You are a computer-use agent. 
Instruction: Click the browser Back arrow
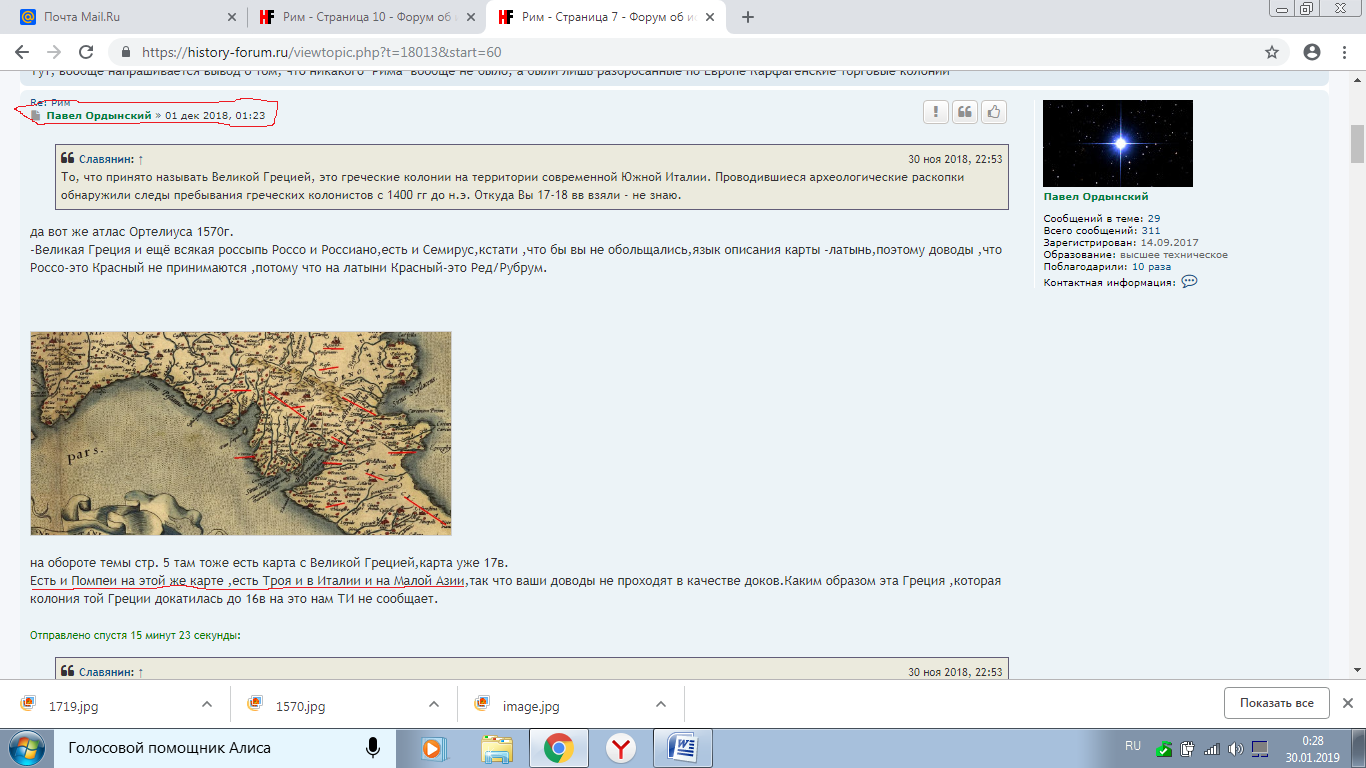point(22,52)
